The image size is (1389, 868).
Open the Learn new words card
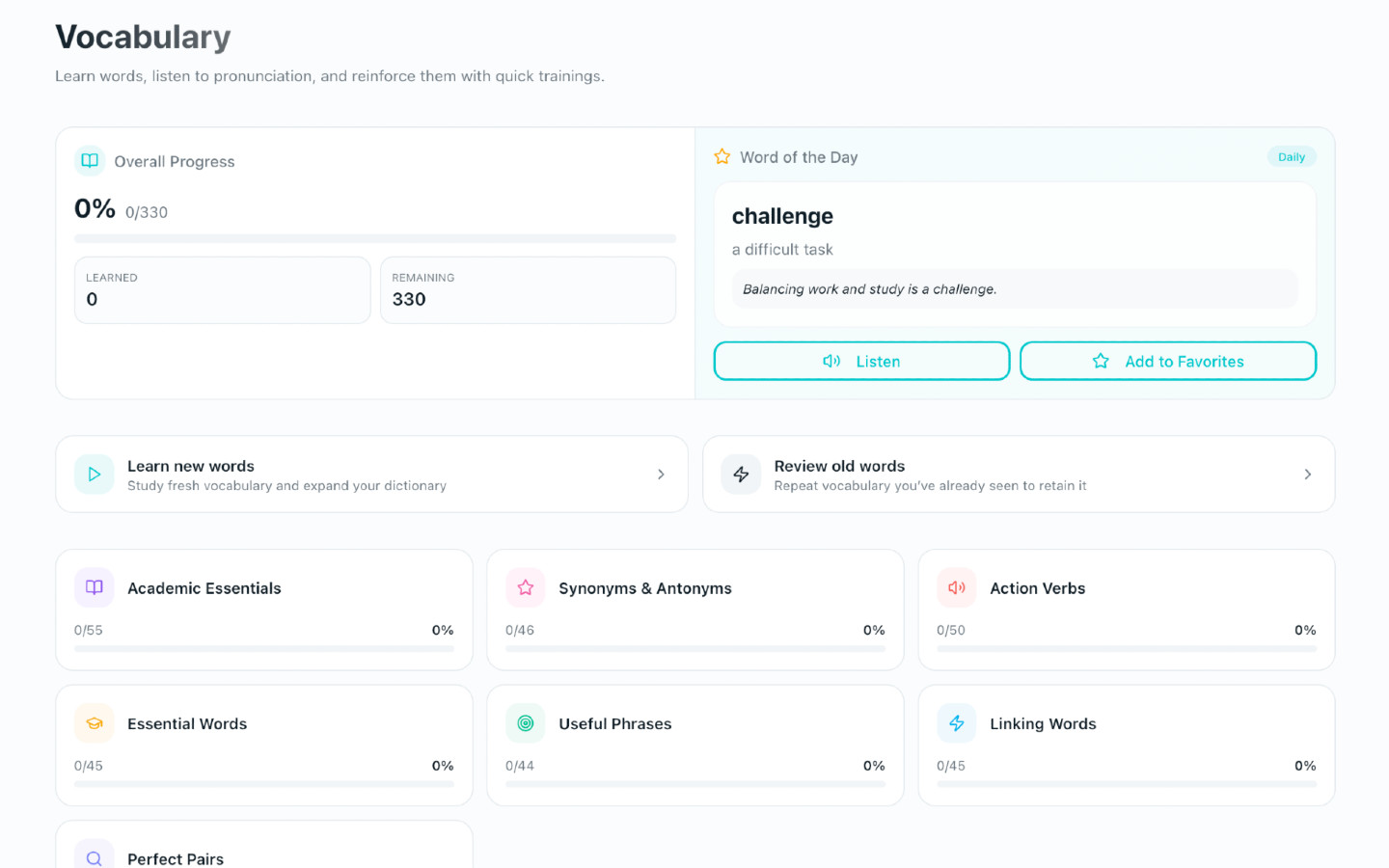(x=372, y=474)
